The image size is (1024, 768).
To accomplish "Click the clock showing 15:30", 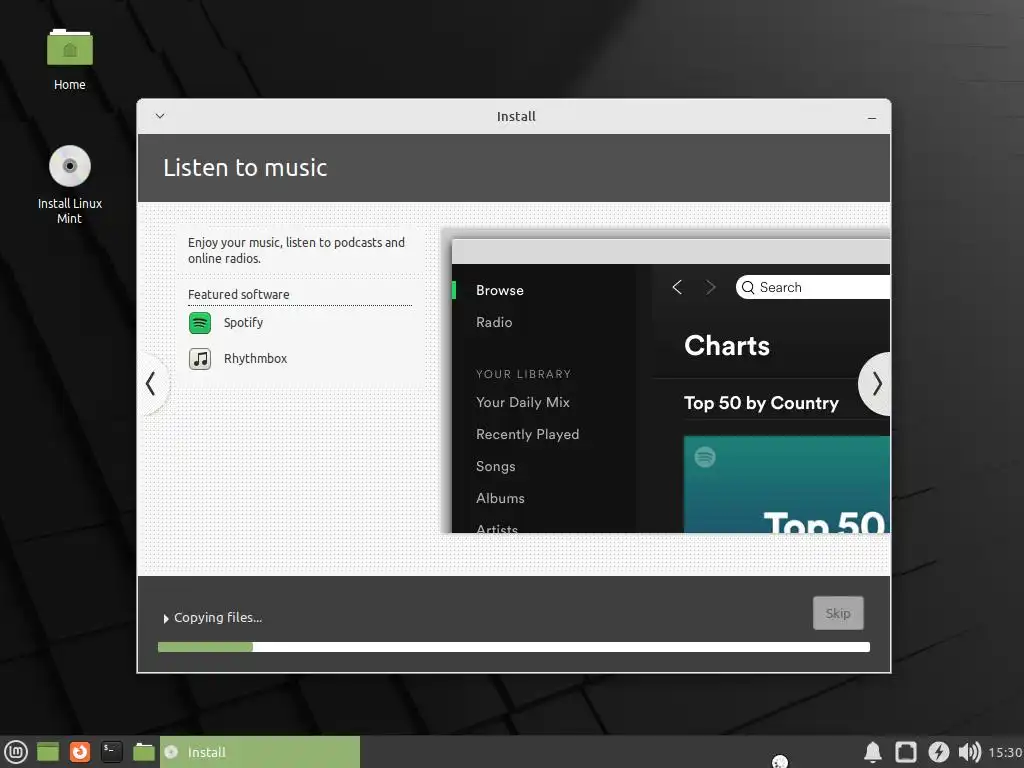I will pyautogui.click(x=1005, y=752).
